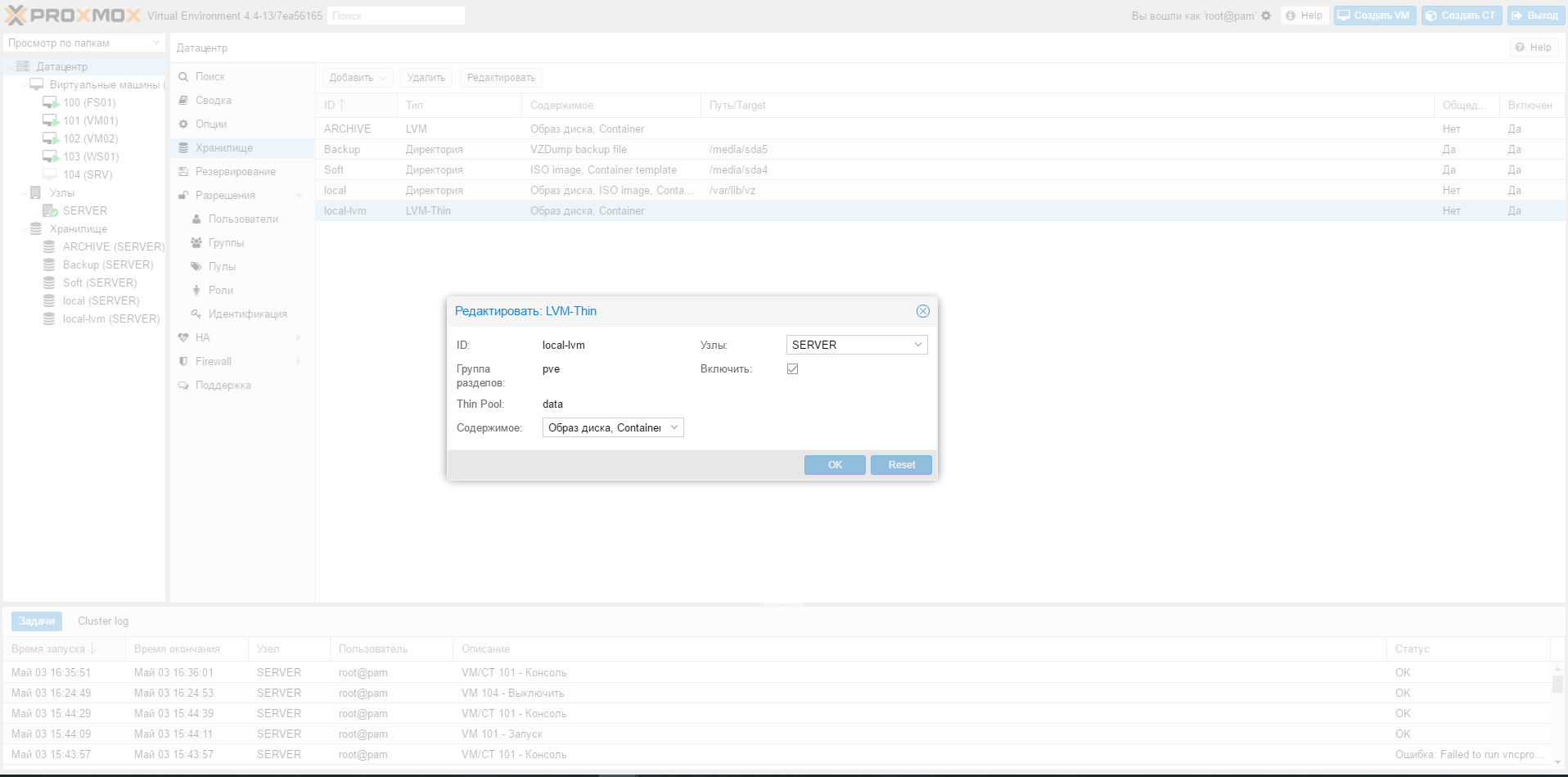
Task: Click the magnifier icon next to Поиск
Action: [183, 76]
